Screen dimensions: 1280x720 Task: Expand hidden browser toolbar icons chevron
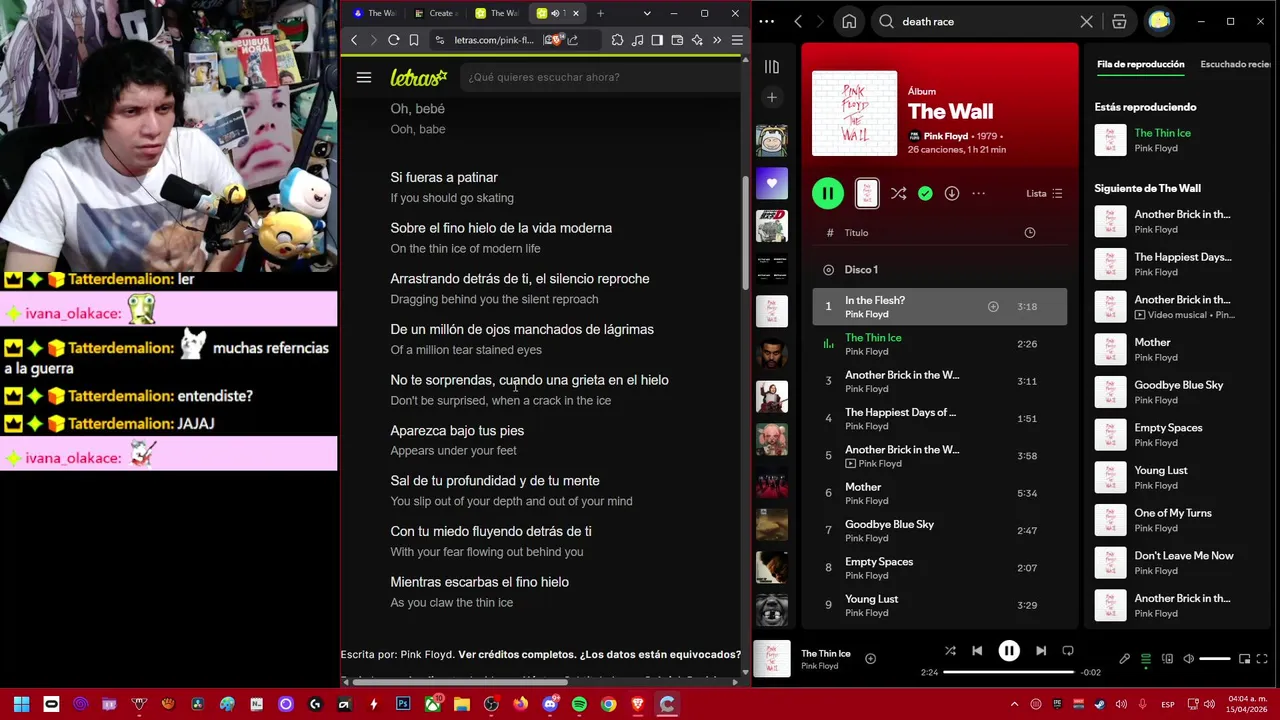click(x=717, y=40)
